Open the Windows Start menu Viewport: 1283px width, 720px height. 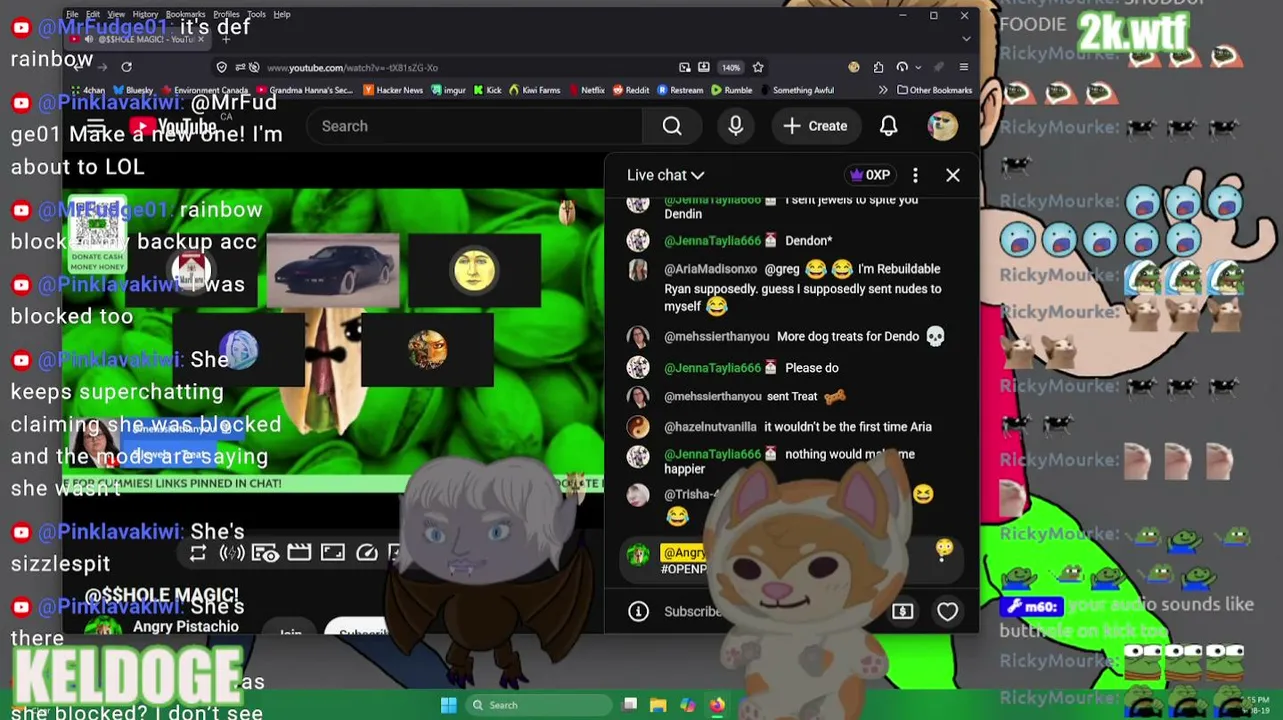pyautogui.click(x=449, y=705)
